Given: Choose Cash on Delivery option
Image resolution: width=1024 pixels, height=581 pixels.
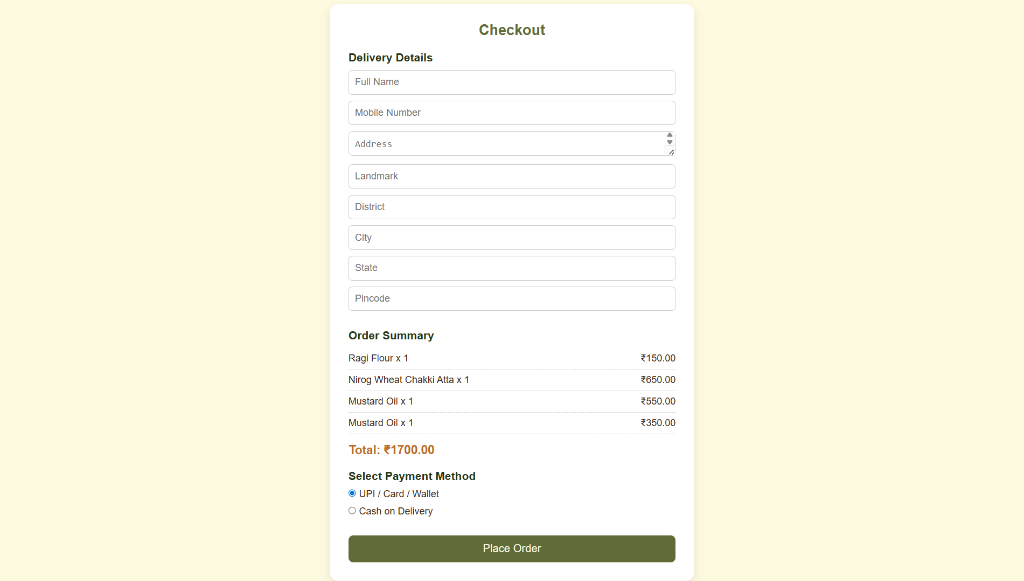Looking at the screenshot, I should click(x=352, y=511).
